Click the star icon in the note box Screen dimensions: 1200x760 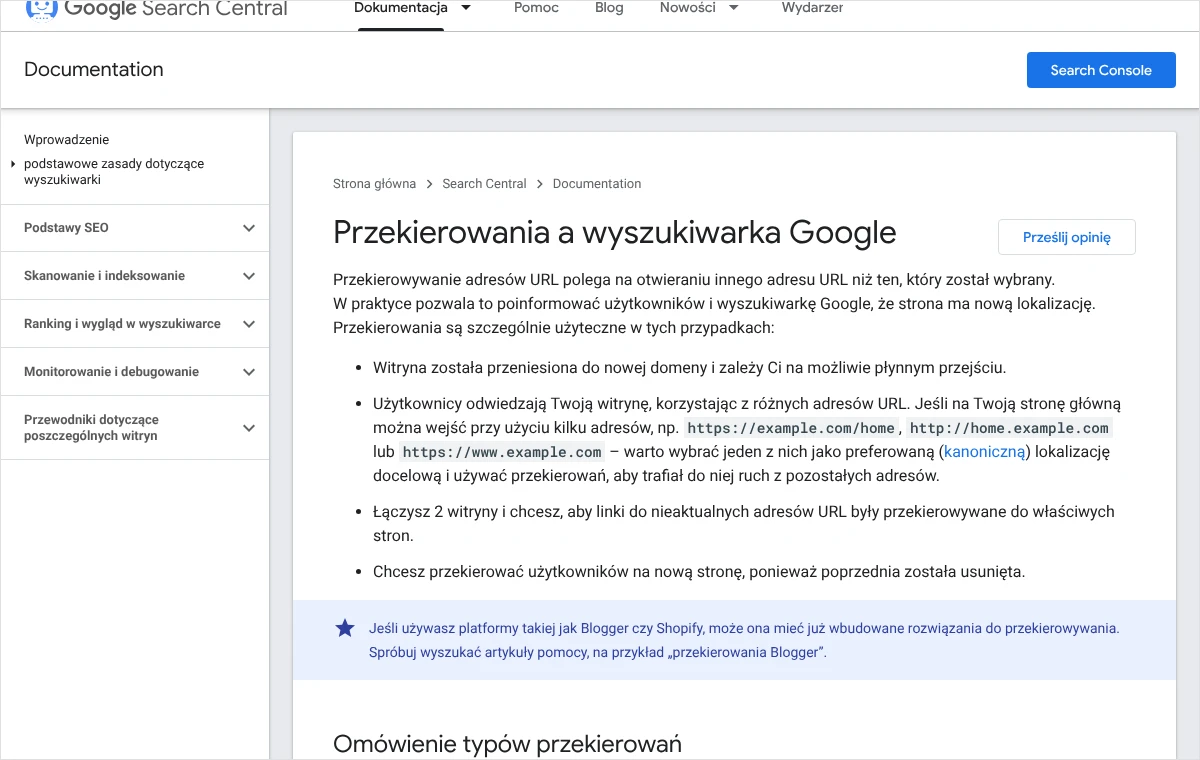[345, 629]
